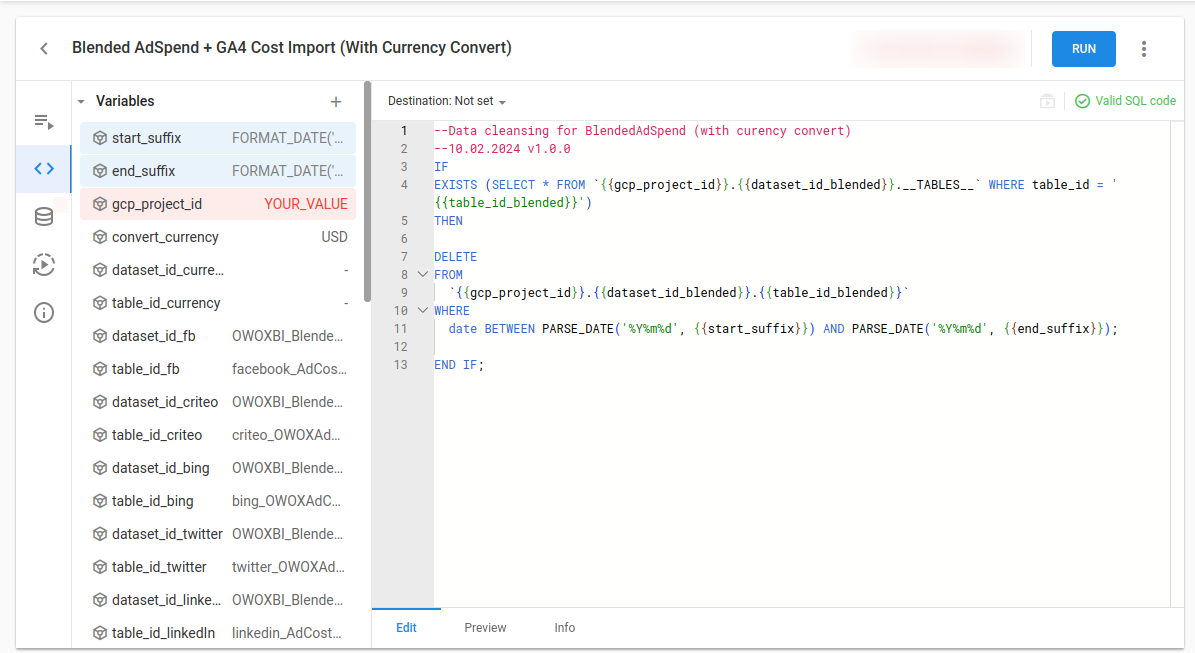Click the dataset_id_twitter variable icon
Image resolution: width=1195 pixels, height=653 pixels.
coord(100,534)
